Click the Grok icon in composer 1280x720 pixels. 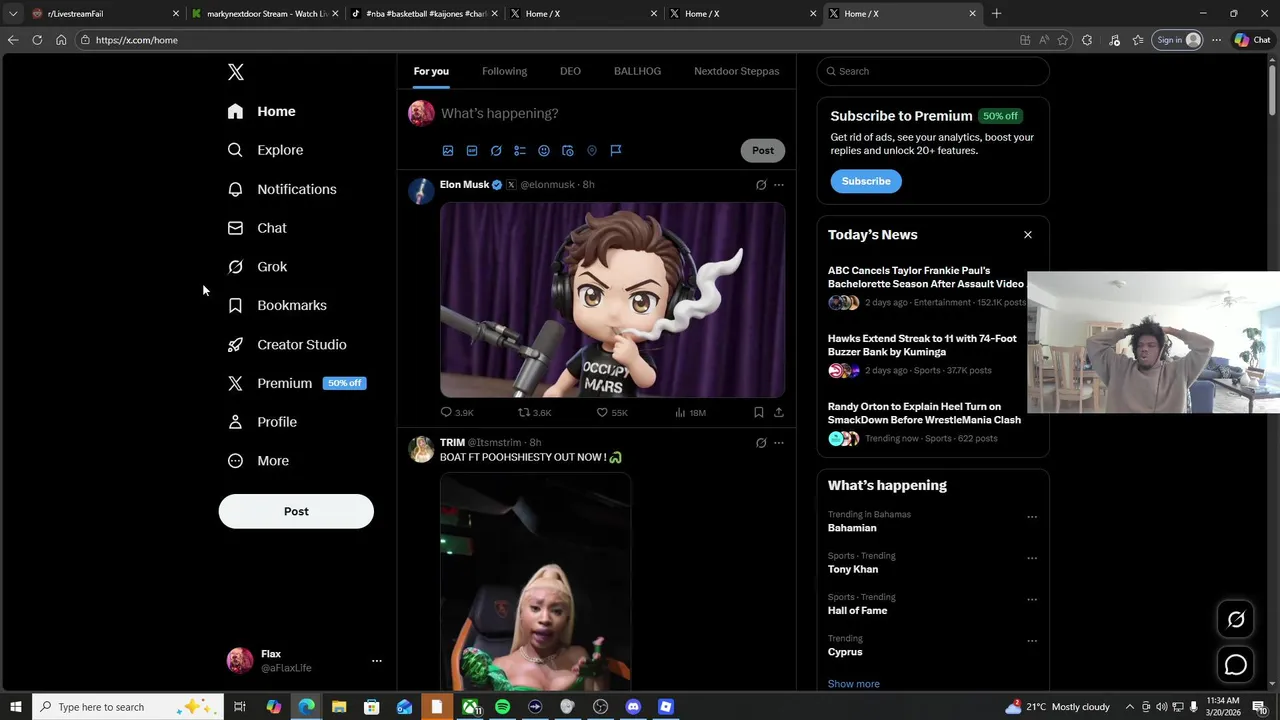[x=496, y=151]
